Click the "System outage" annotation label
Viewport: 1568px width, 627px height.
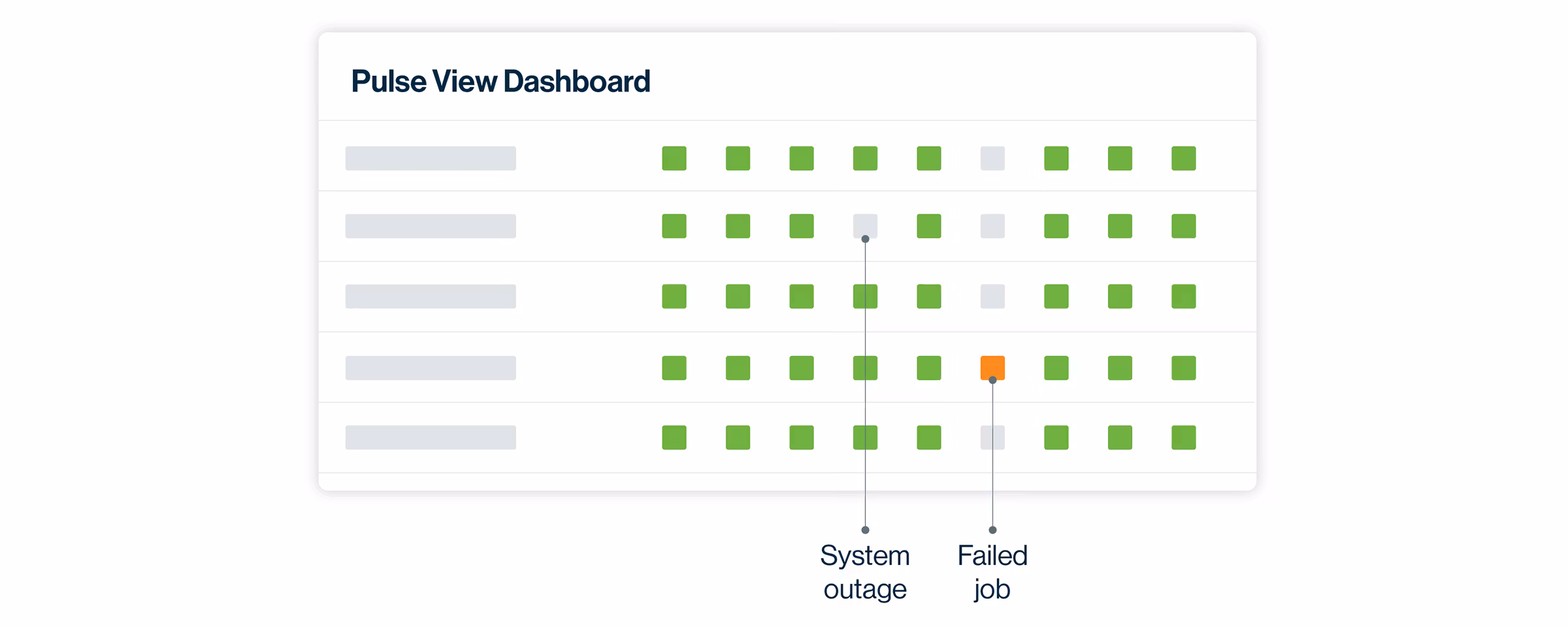click(x=864, y=572)
